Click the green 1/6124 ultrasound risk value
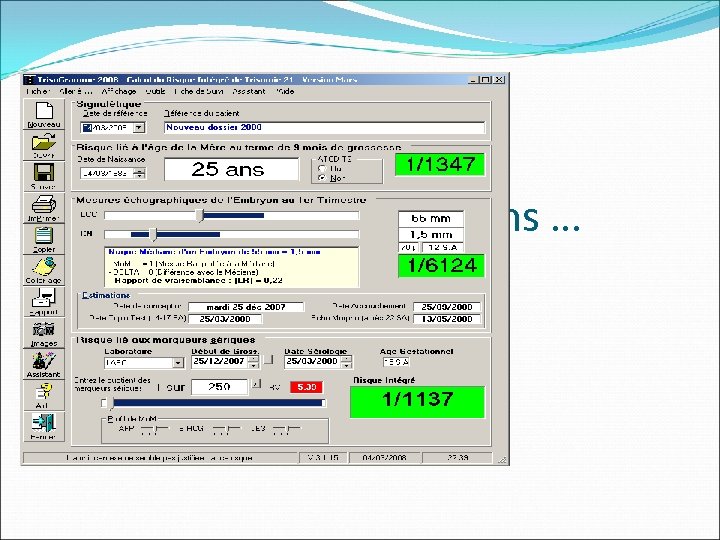 point(441,265)
